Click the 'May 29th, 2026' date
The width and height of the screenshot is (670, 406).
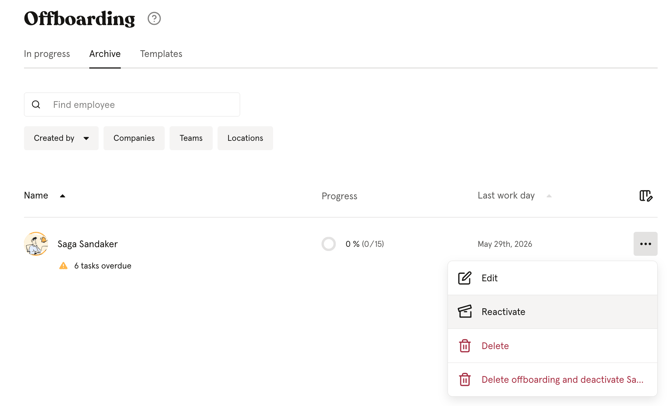pos(505,244)
